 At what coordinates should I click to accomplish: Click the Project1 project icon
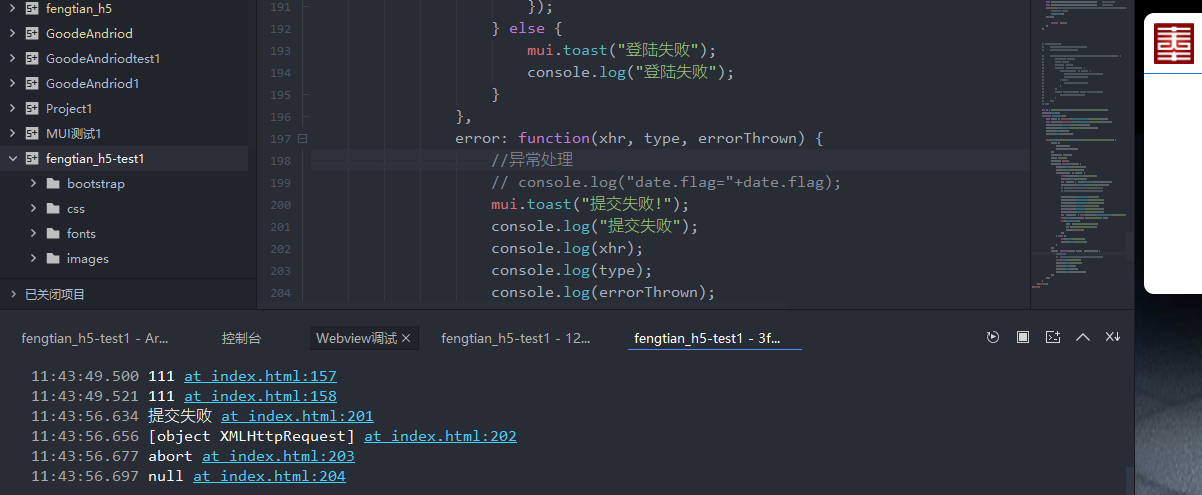coord(32,108)
